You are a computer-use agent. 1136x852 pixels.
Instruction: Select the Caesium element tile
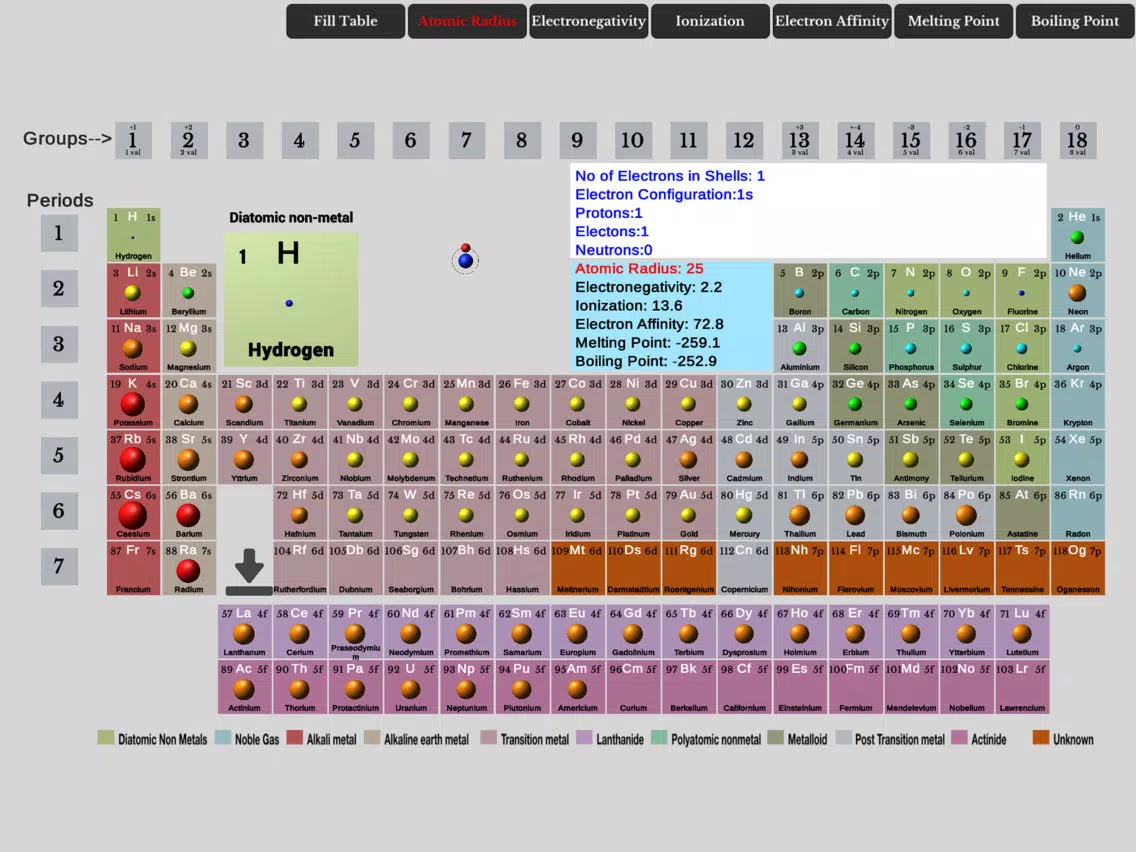click(133, 513)
